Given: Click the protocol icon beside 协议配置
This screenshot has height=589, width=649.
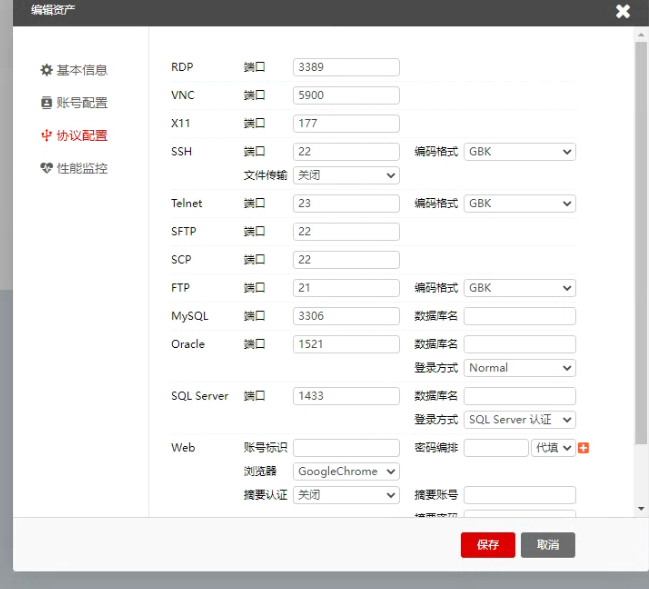Looking at the screenshot, I should pos(46,136).
